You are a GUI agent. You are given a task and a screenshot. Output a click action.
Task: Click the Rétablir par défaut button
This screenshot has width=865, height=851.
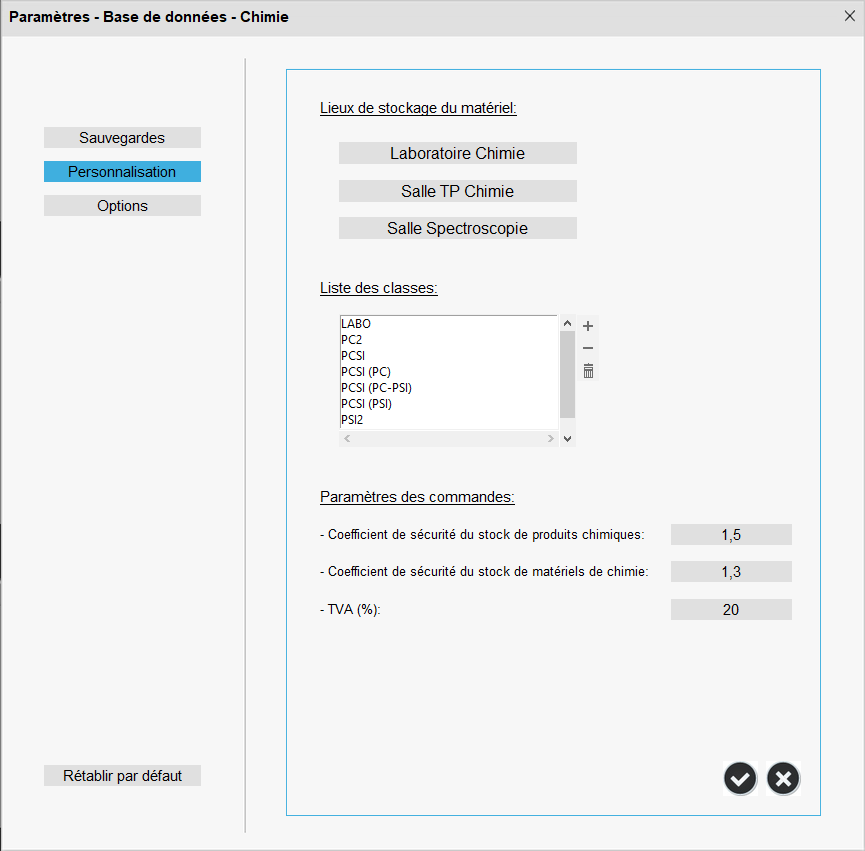coord(122,776)
